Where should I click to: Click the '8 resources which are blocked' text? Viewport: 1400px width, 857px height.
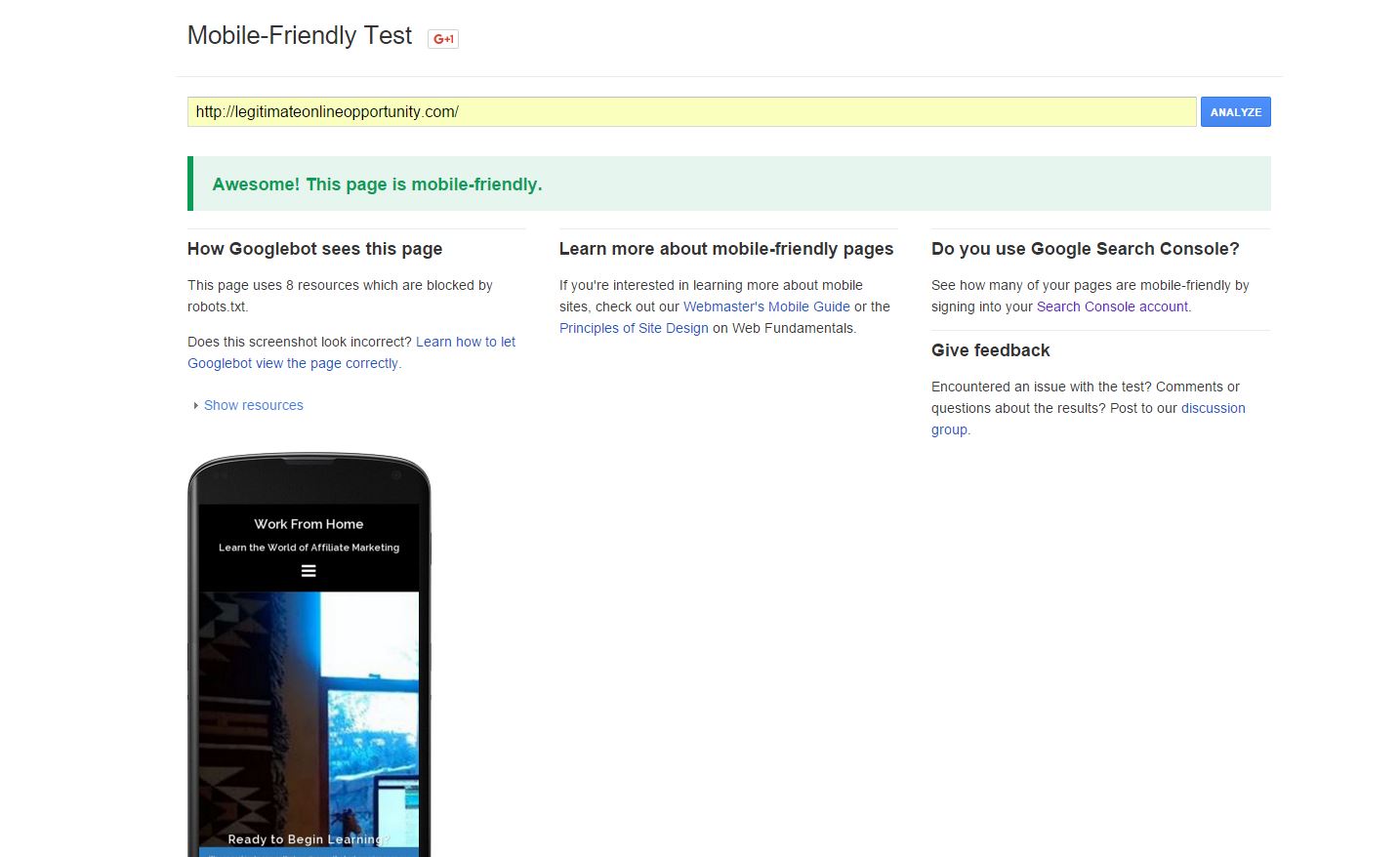click(380, 285)
